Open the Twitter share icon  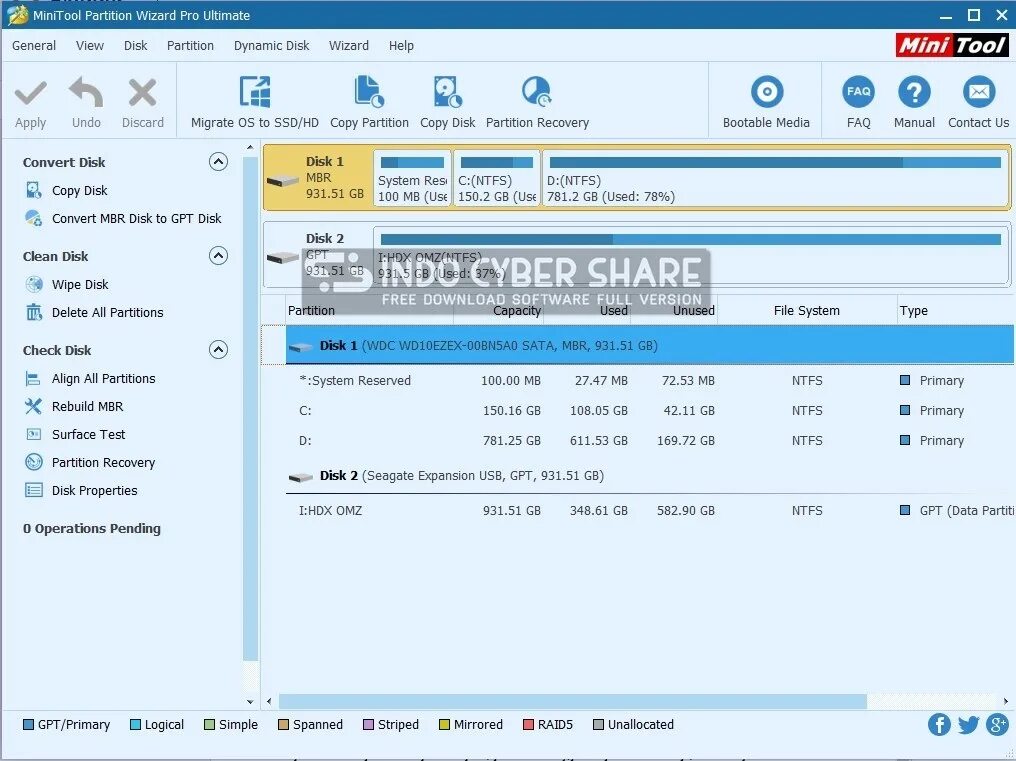968,724
